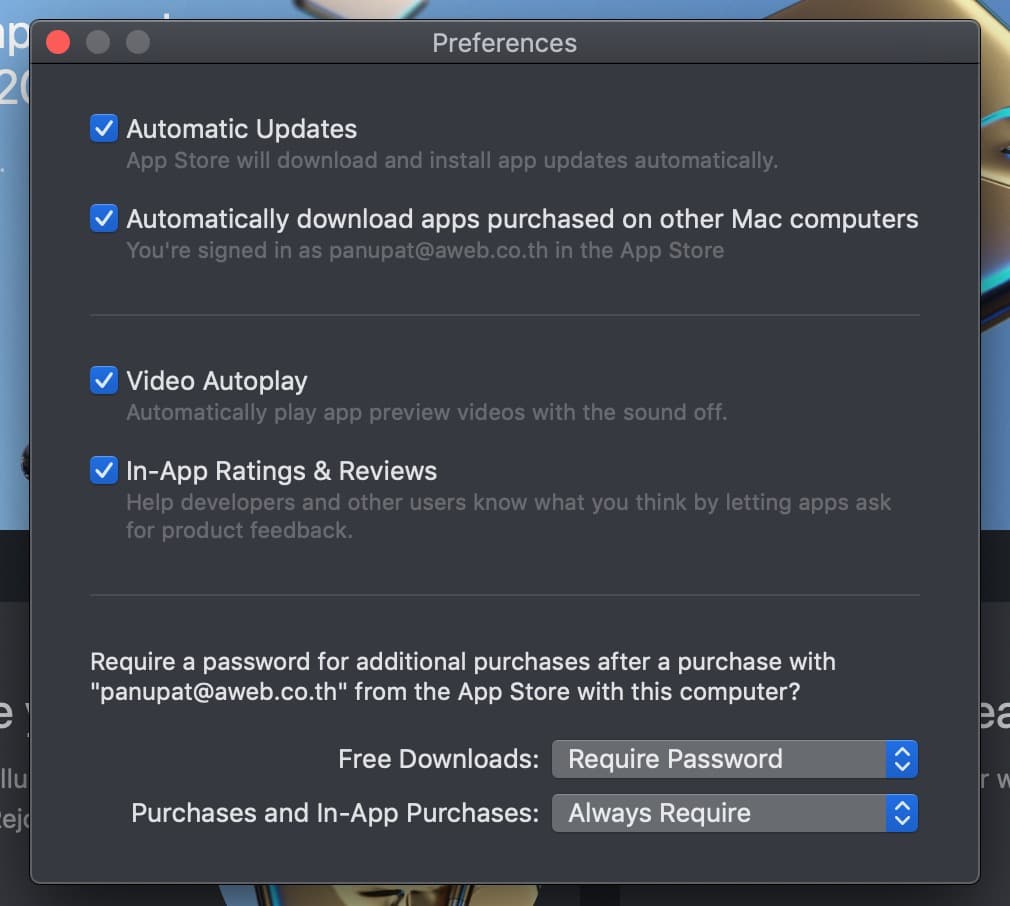Click the Purchases and In-App Purchases label
The width and height of the screenshot is (1010, 906).
(x=335, y=813)
